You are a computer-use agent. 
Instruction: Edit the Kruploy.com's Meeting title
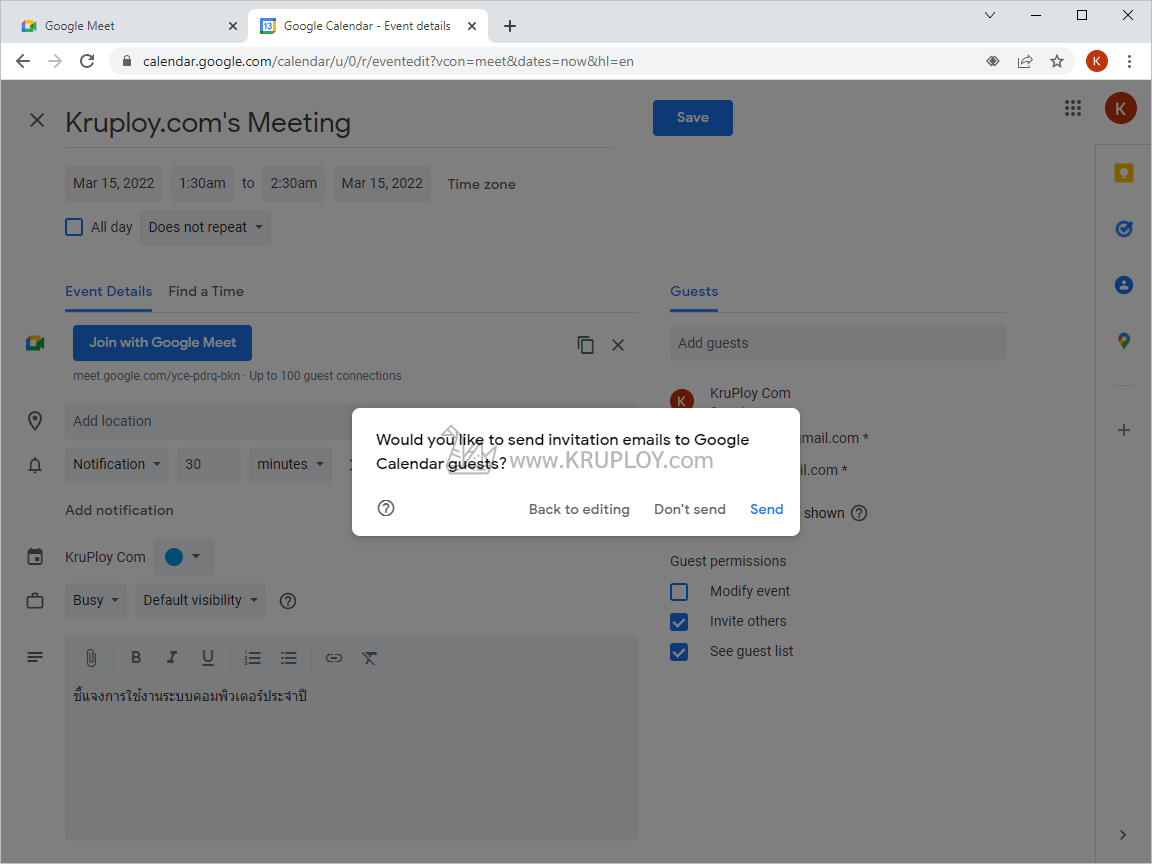339,123
